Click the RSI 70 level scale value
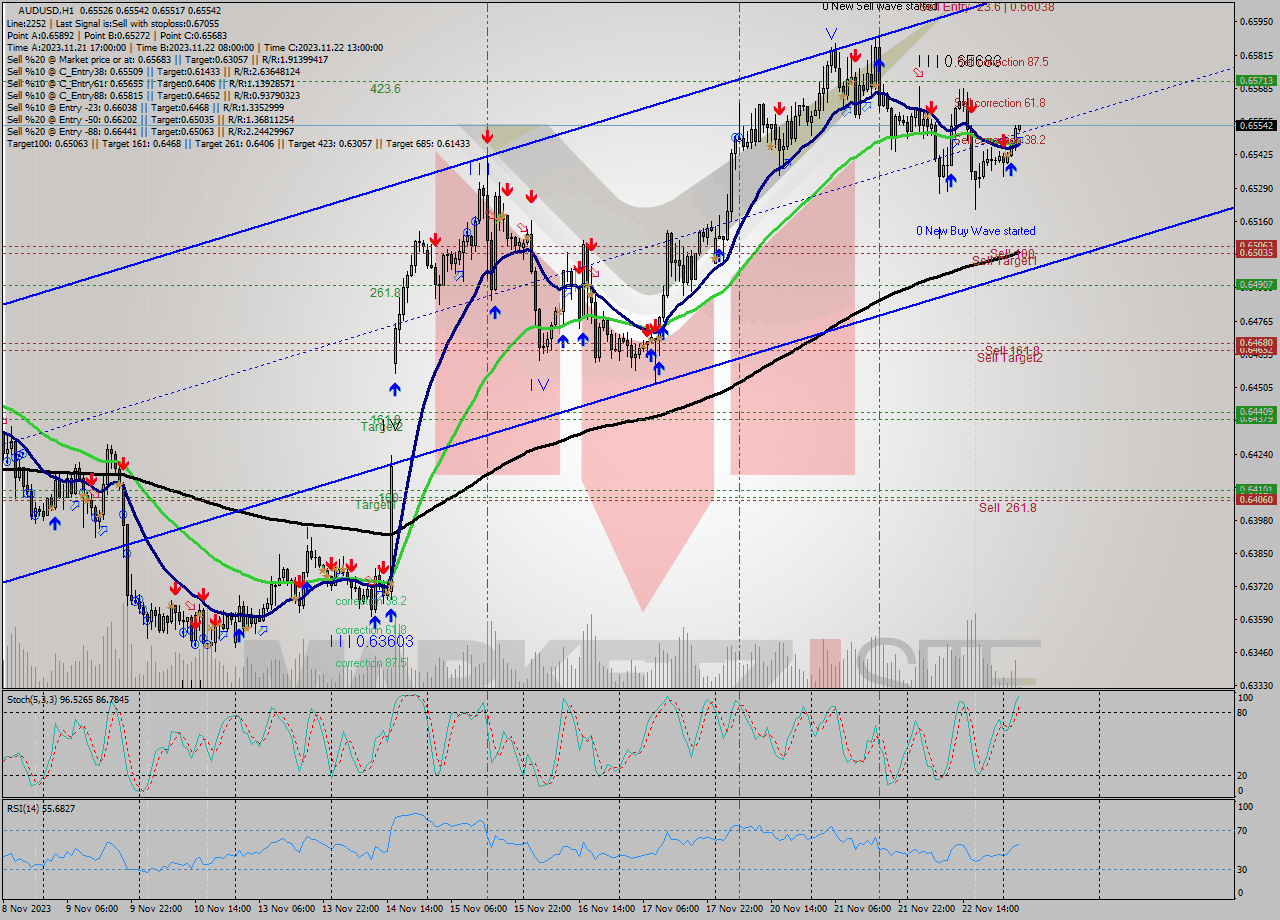The width and height of the screenshot is (1280, 920). pos(1241,830)
